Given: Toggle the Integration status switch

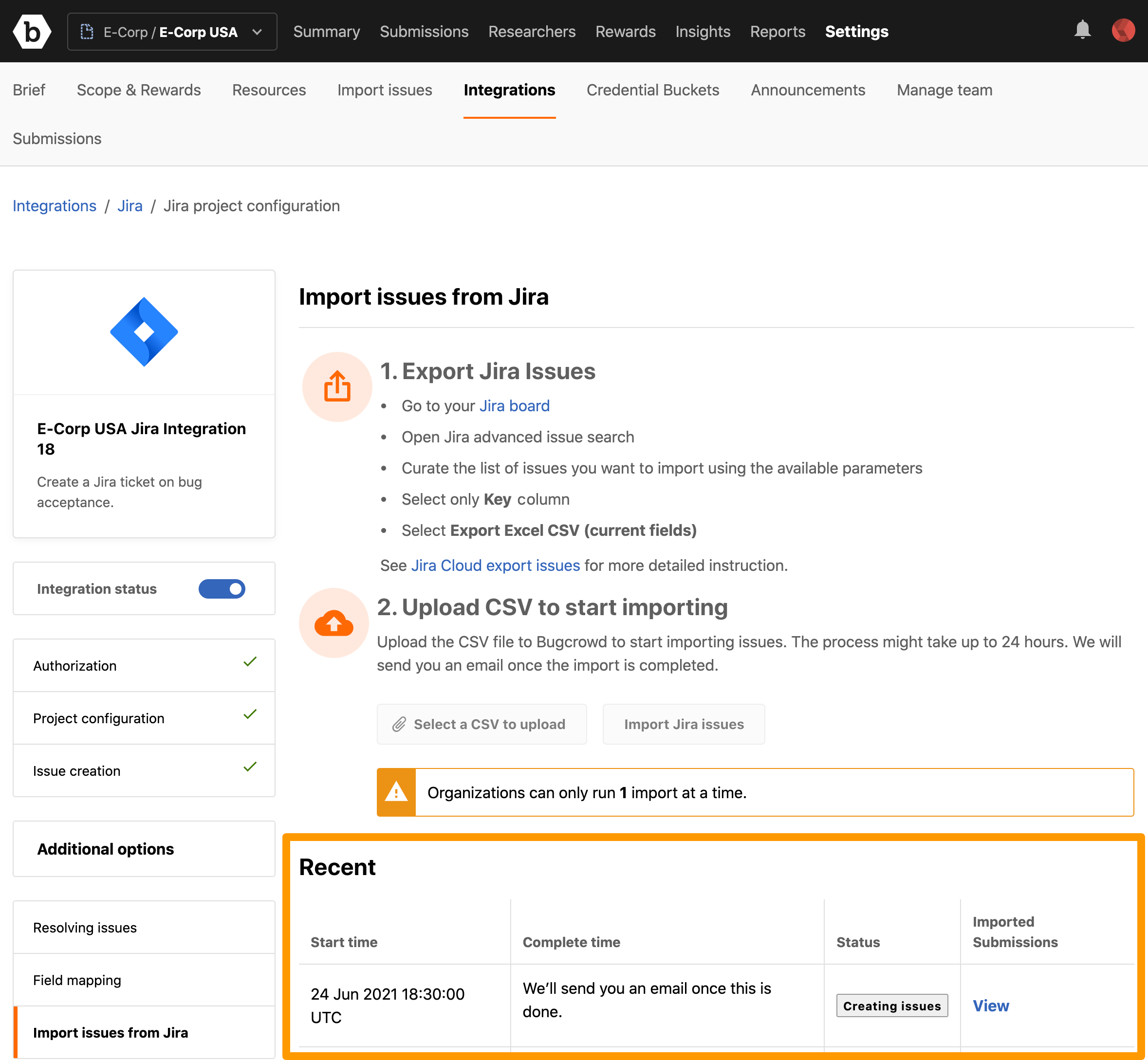Looking at the screenshot, I should pos(222,588).
